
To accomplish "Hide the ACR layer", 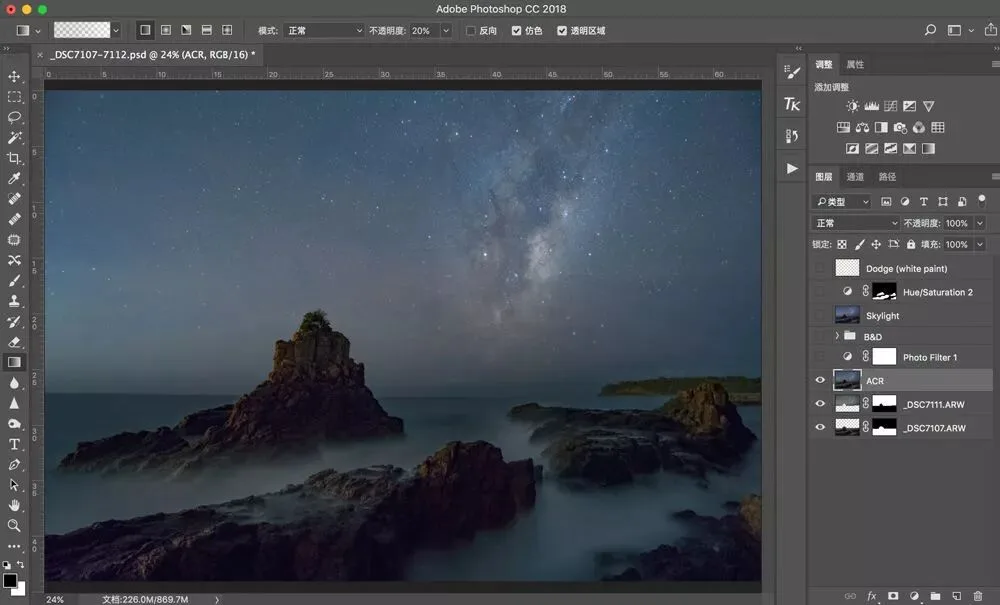I will pos(820,381).
